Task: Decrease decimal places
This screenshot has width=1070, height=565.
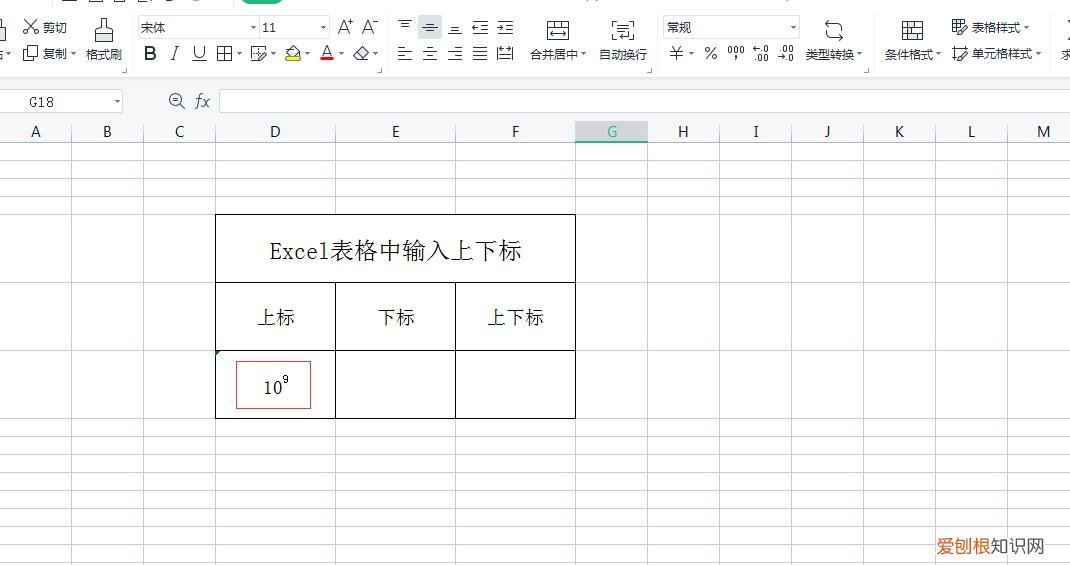Action: point(786,53)
